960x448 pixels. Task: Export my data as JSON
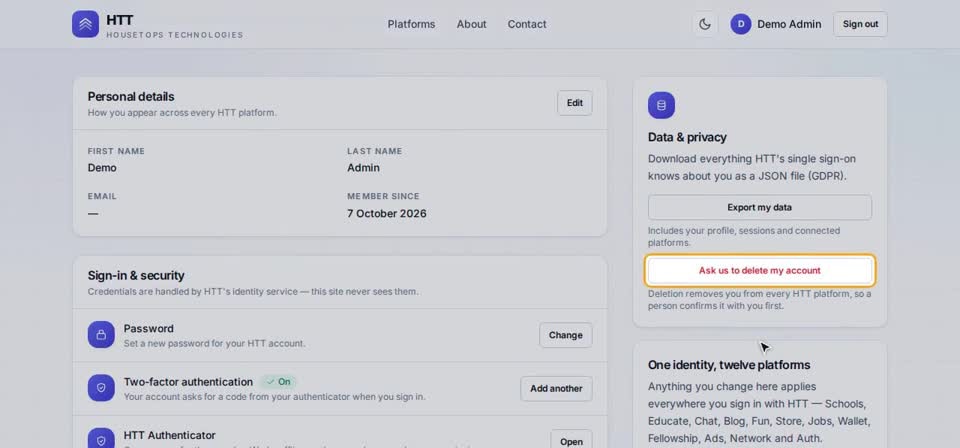(x=759, y=207)
